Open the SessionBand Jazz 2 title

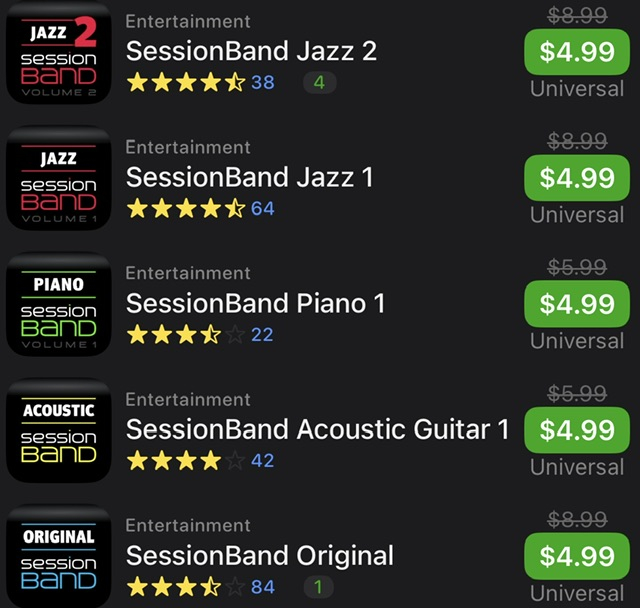[x=251, y=51]
